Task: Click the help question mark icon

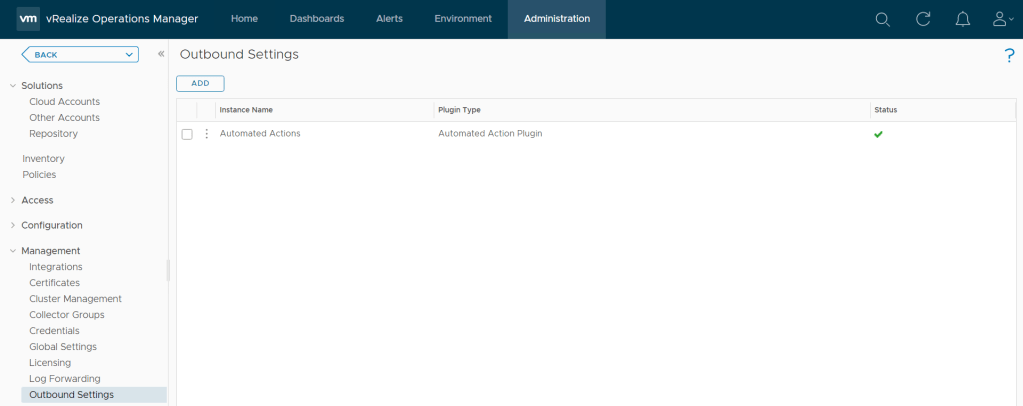Action: [x=1009, y=56]
